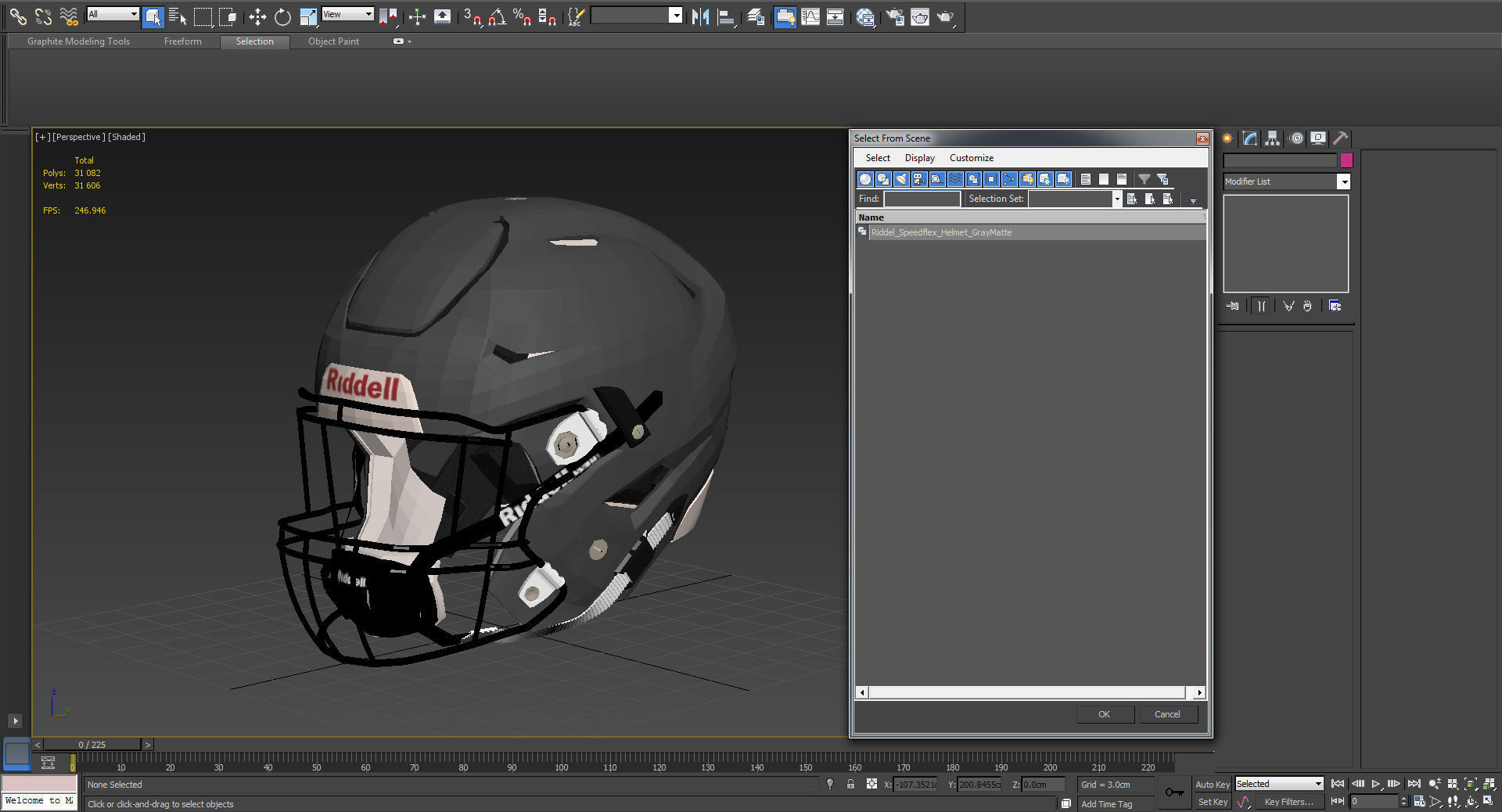The image size is (1502, 812).
Task: Open the Customize menu in Select From Scene
Action: [971, 158]
